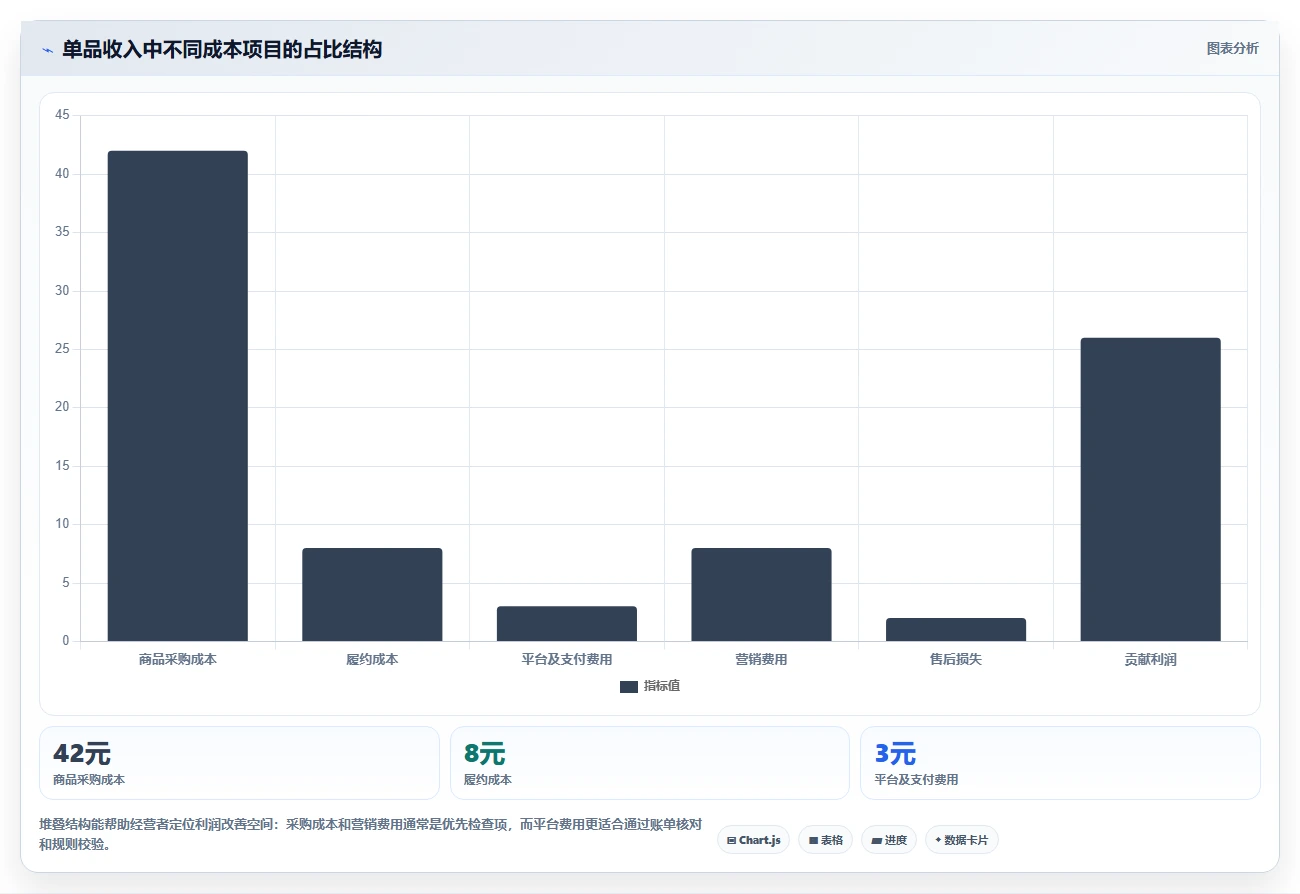Select the 履约成本 bar in chart
The height and width of the screenshot is (894, 1300).
coord(372,594)
